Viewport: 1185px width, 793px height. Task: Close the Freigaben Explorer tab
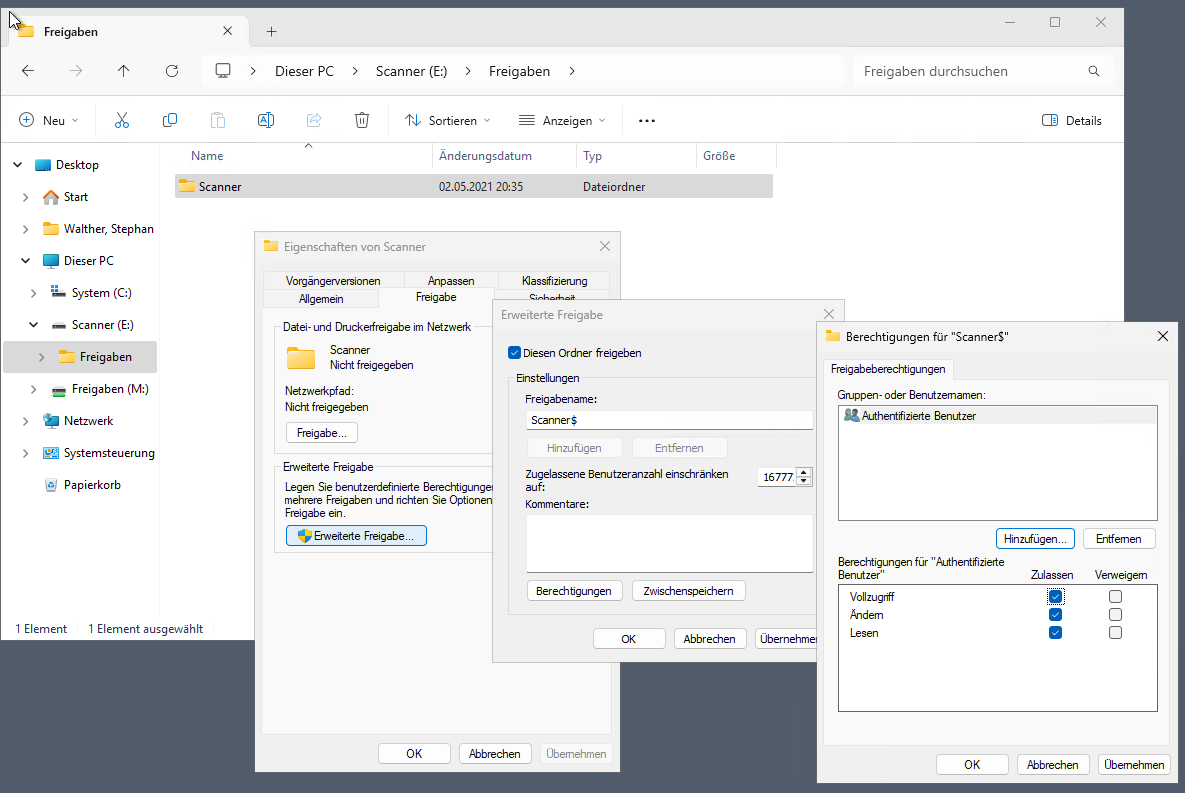point(227,31)
